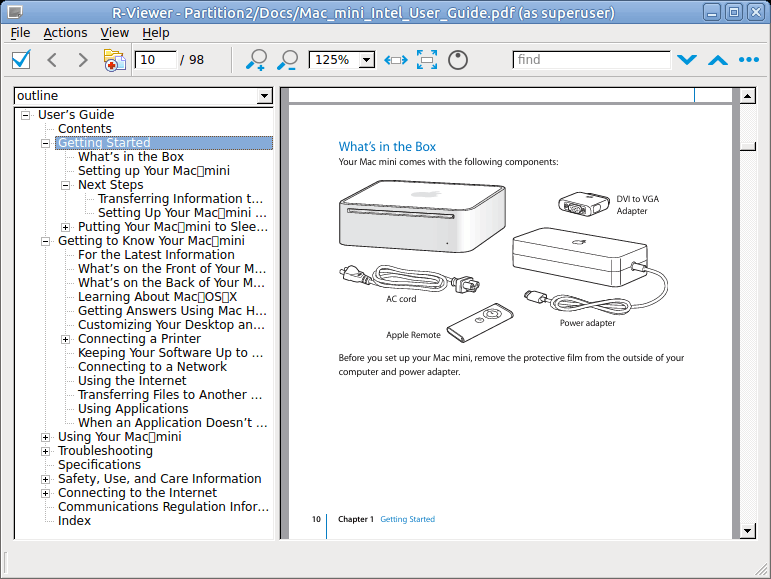This screenshot has height=579, width=771.
Task: Collapse the Next Steps node
Action: (65, 185)
